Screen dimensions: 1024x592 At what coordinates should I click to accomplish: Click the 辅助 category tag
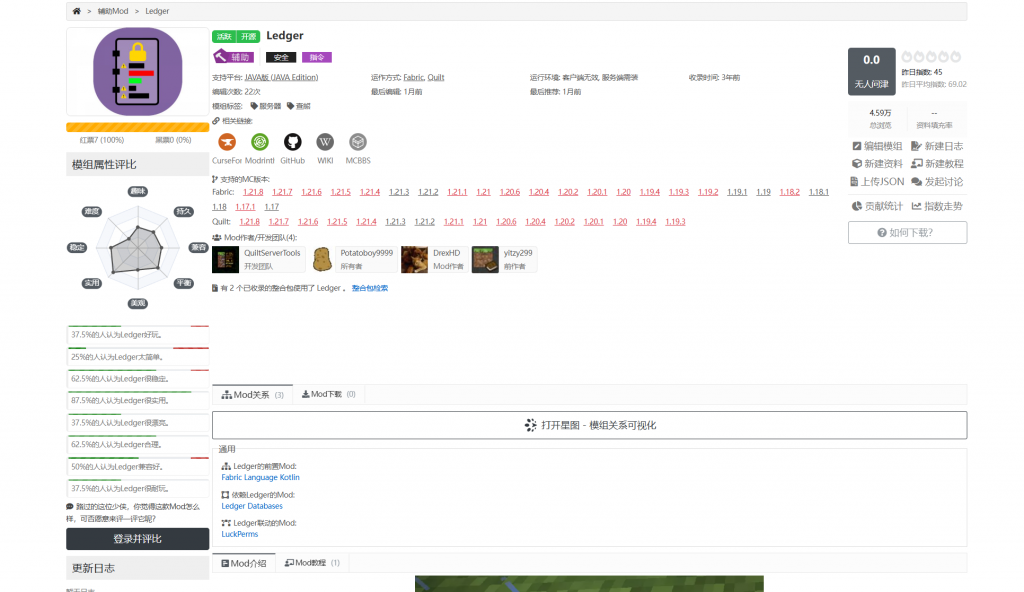(233, 57)
